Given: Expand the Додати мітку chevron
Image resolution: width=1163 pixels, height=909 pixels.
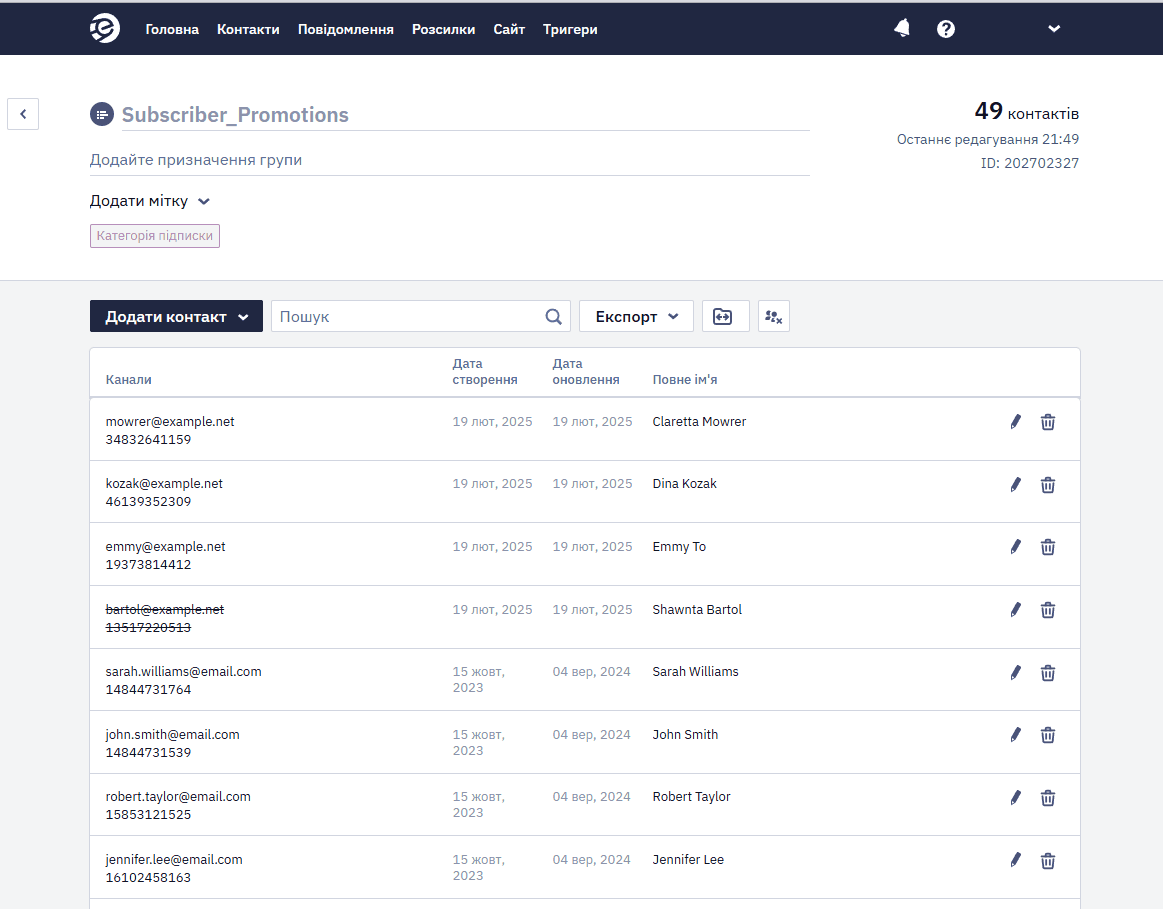Looking at the screenshot, I should [204, 202].
